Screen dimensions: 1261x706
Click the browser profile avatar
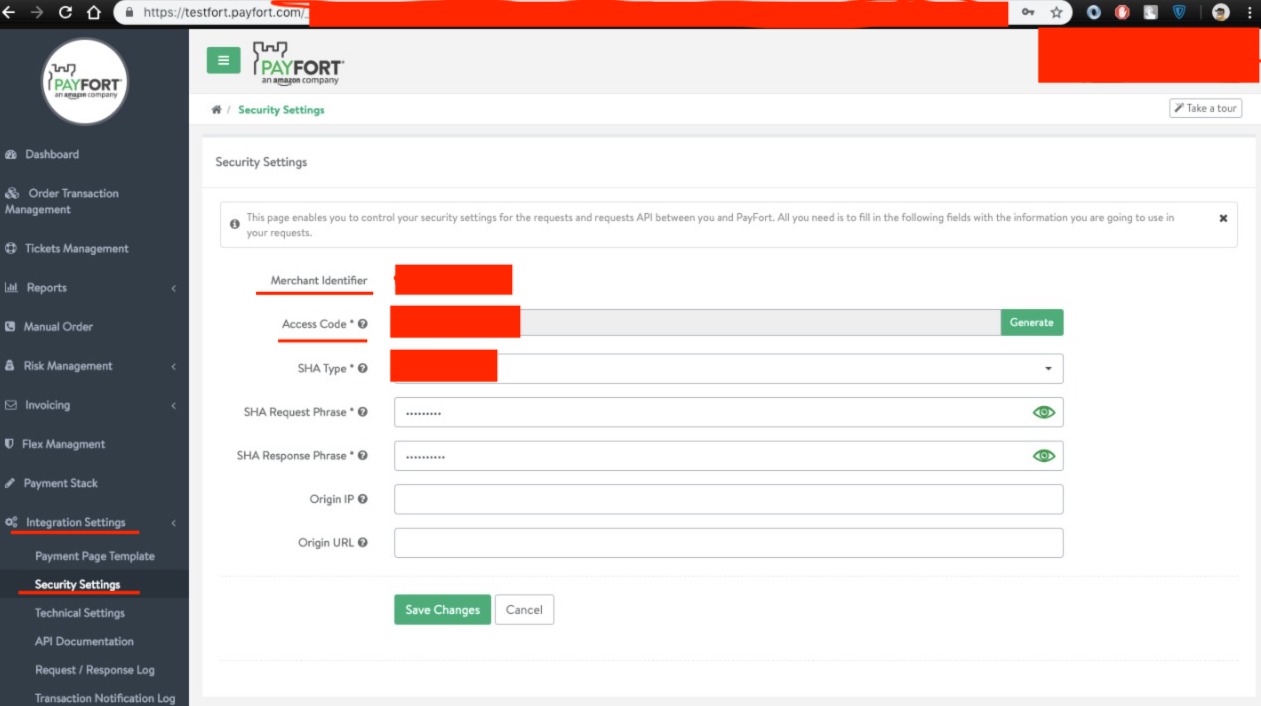pyautogui.click(x=1220, y=13)
